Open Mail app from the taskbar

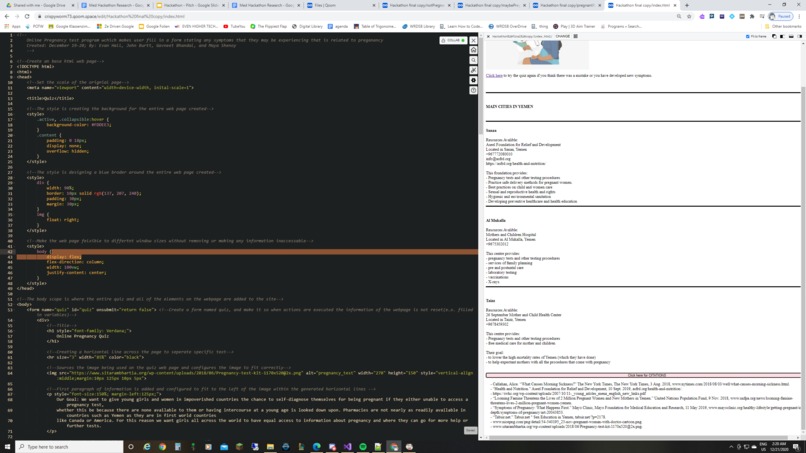point(224,447)
